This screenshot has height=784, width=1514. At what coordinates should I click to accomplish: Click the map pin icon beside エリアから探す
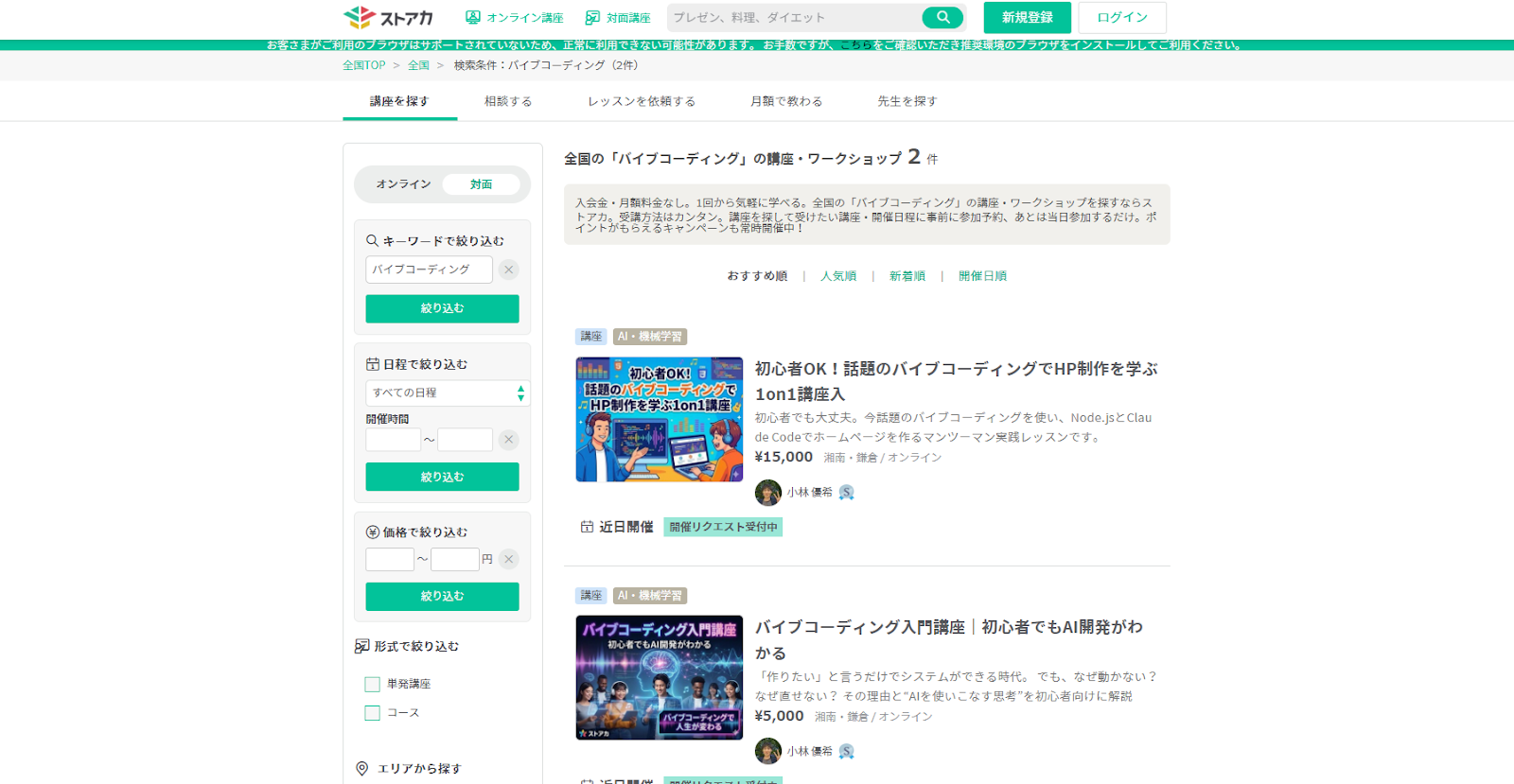point(361,769)
